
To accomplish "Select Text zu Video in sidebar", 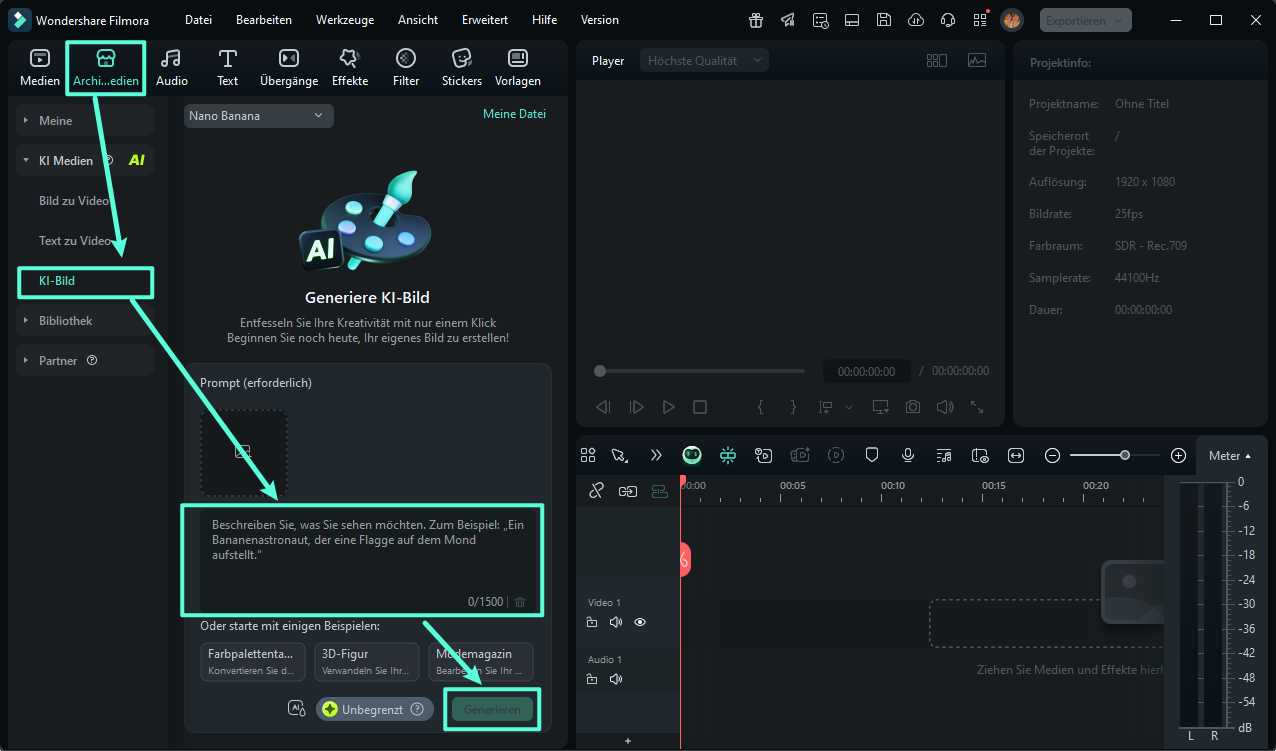I will coord(75,241).
